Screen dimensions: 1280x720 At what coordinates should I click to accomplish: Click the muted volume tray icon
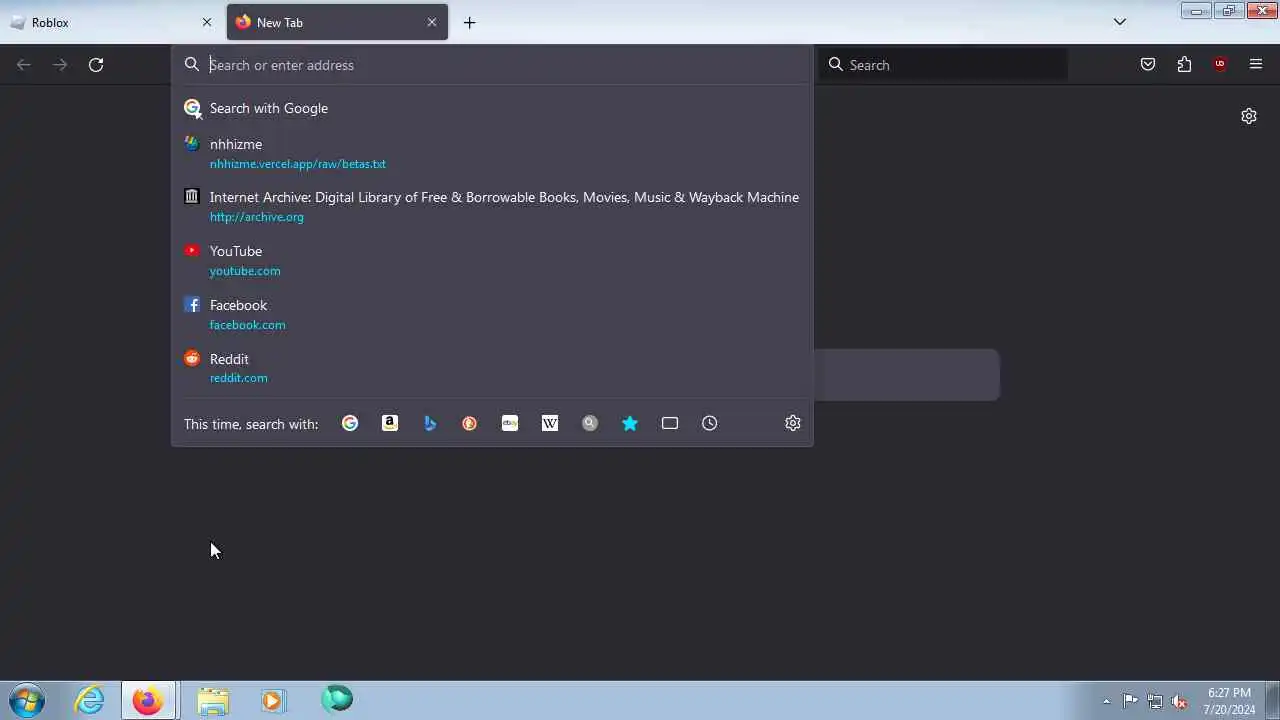point(1180,701)
